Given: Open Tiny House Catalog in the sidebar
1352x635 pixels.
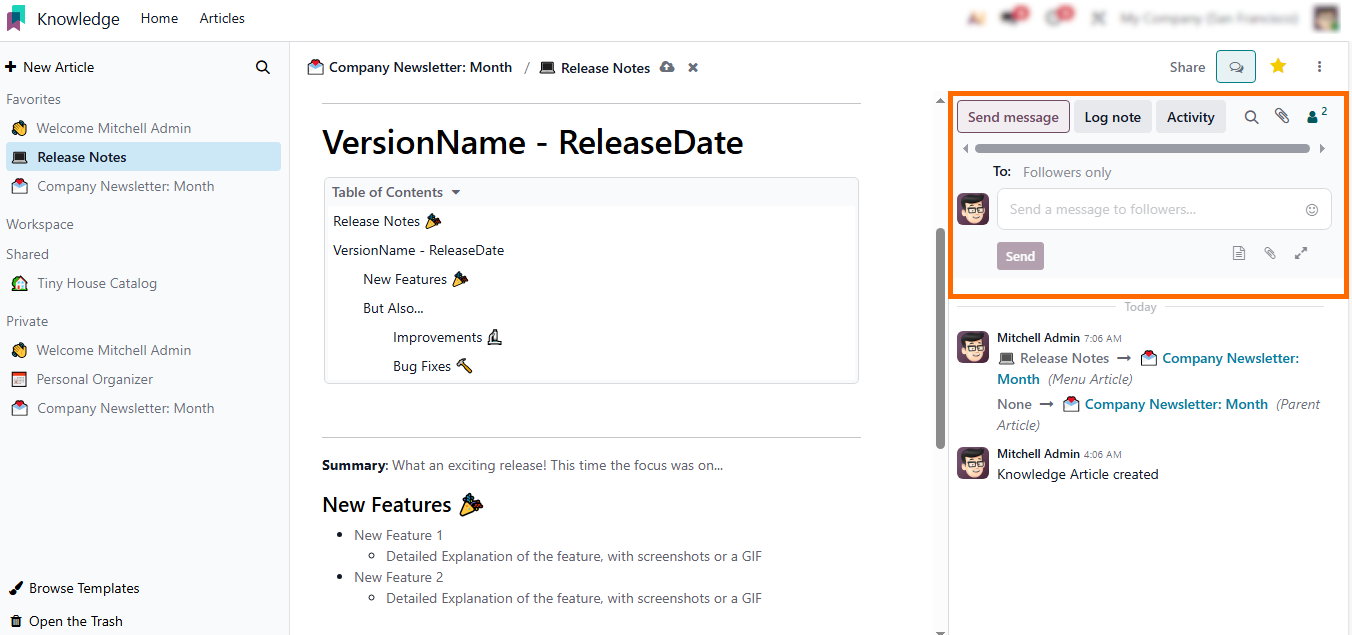Looking at the screenshot, I should (x=97, y=283).
